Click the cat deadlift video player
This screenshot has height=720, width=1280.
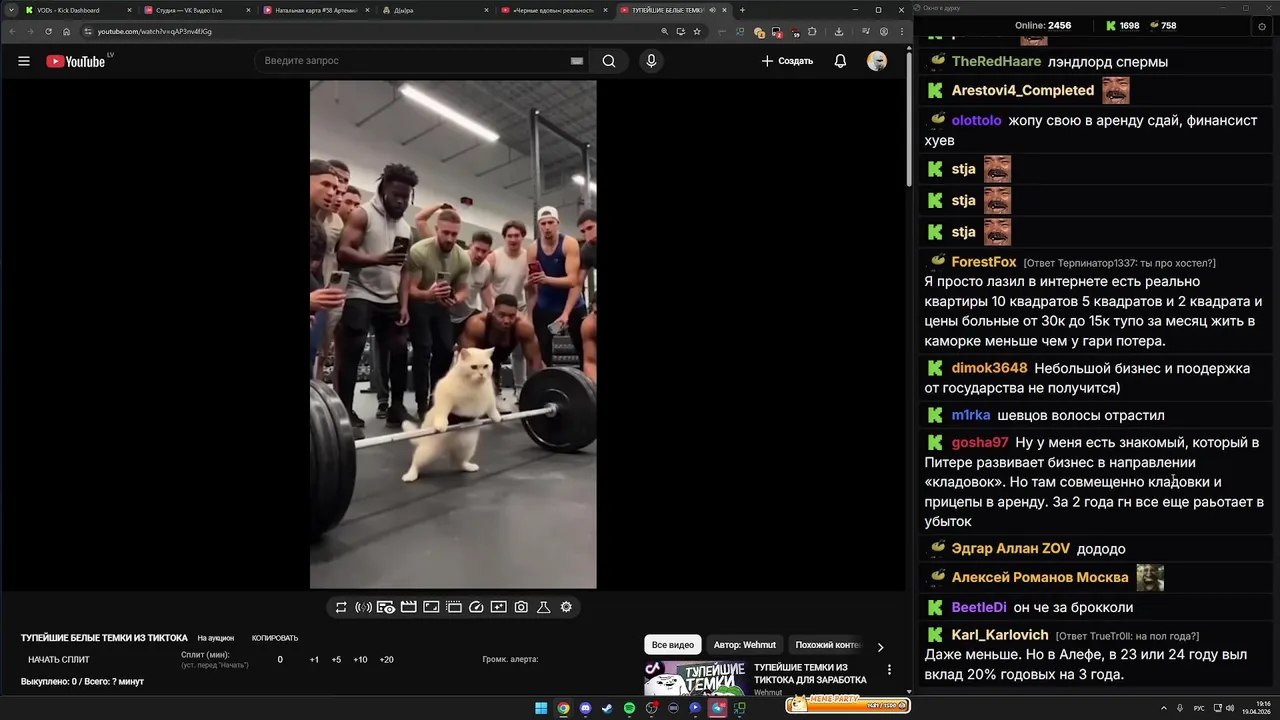[x=453, y=335]
